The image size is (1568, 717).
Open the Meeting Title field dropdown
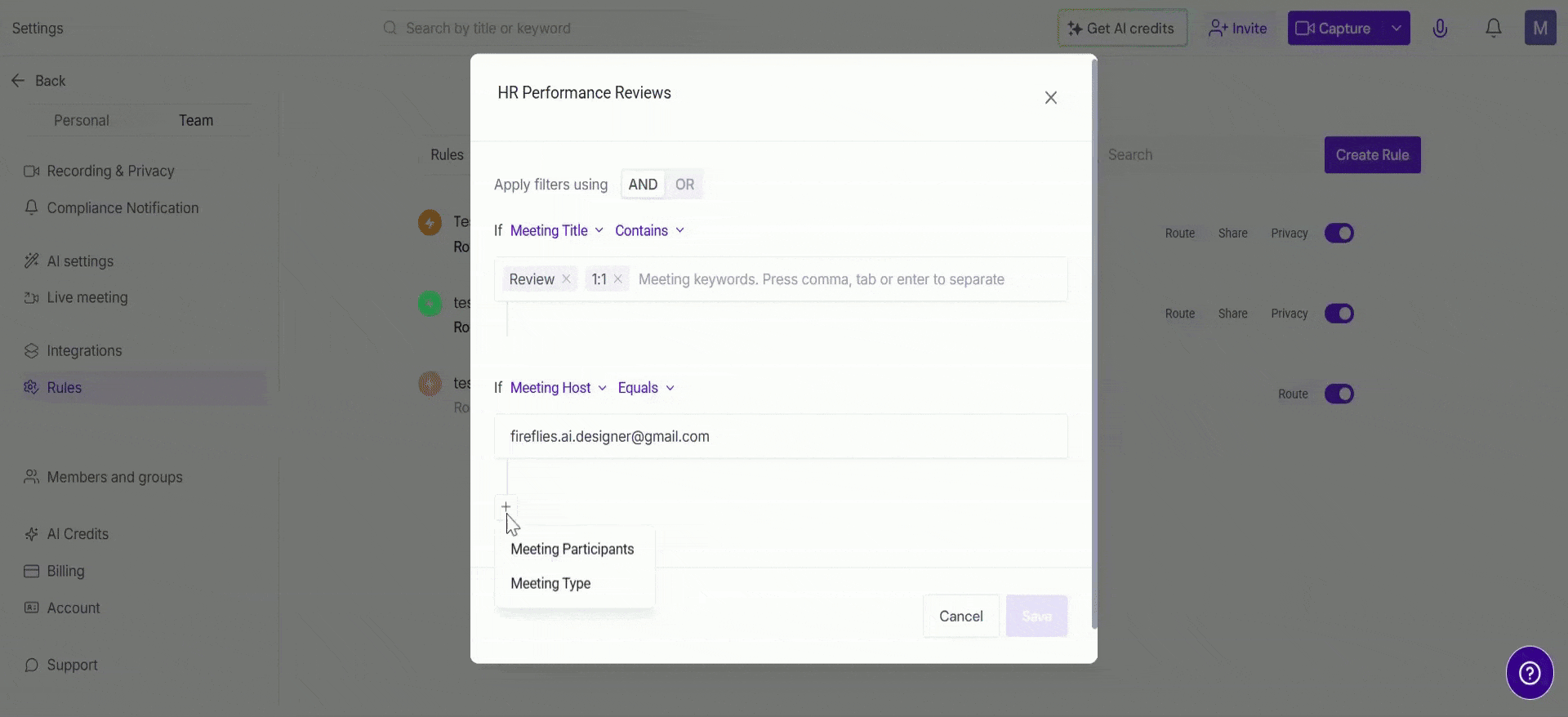coord(557,231)
